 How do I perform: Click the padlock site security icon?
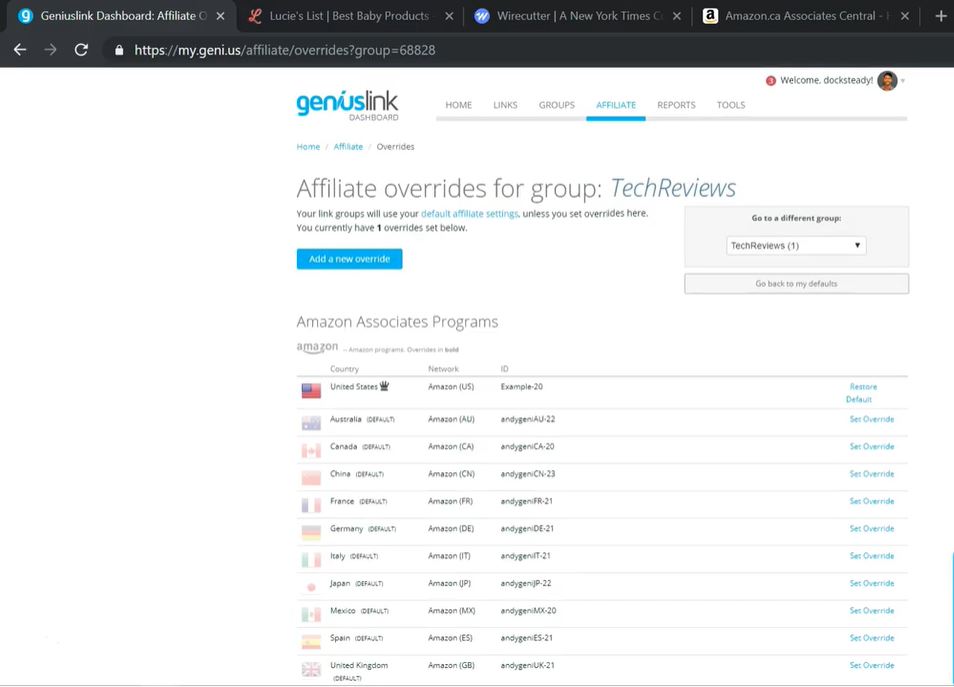coord(119,51)
